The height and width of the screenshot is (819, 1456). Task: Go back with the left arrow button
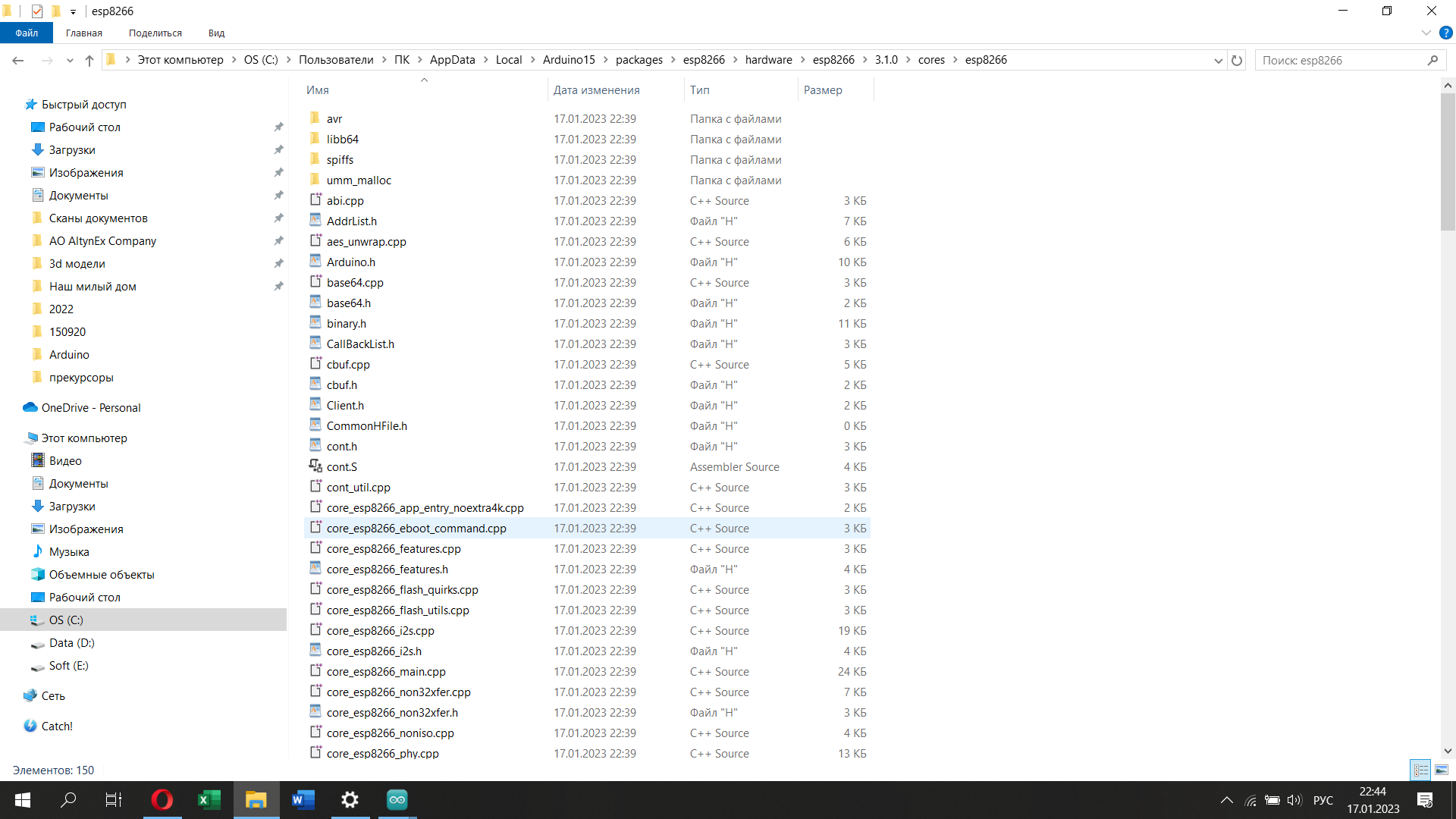click(18, 60)
